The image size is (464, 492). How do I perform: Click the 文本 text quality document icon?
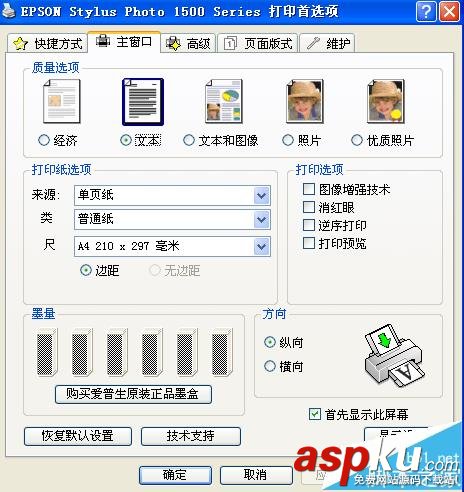143,102
